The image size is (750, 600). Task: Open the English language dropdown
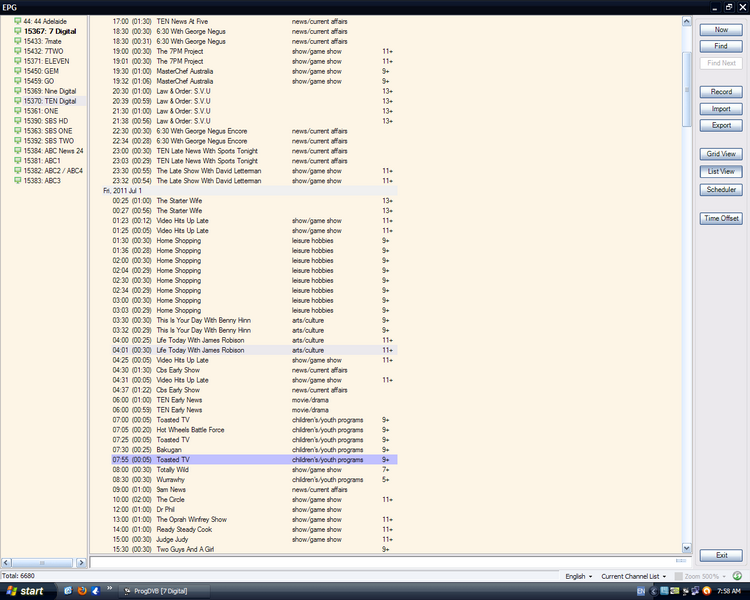tap(579, 576)
